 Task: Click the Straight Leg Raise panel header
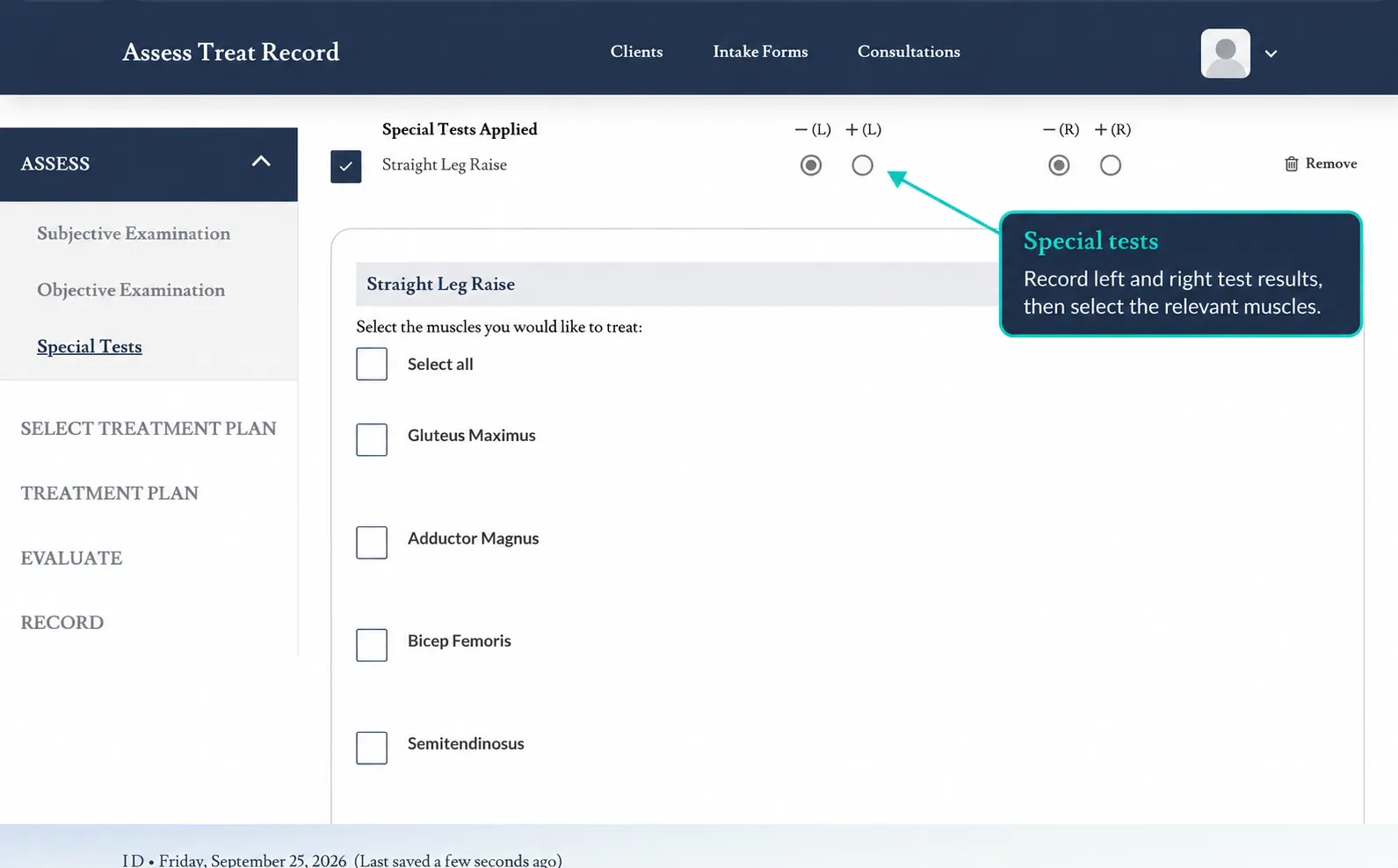pos(677,284)
